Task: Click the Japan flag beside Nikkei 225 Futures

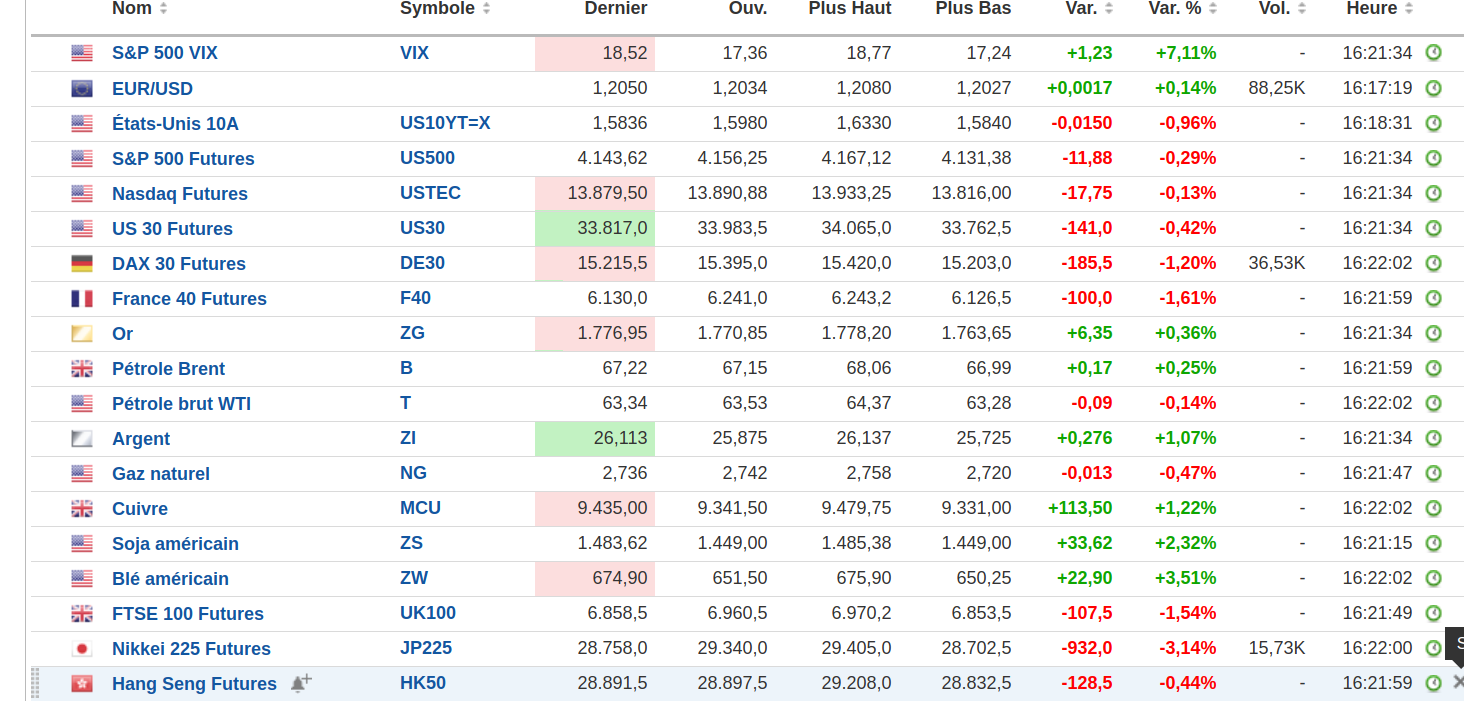Action: 82,649
